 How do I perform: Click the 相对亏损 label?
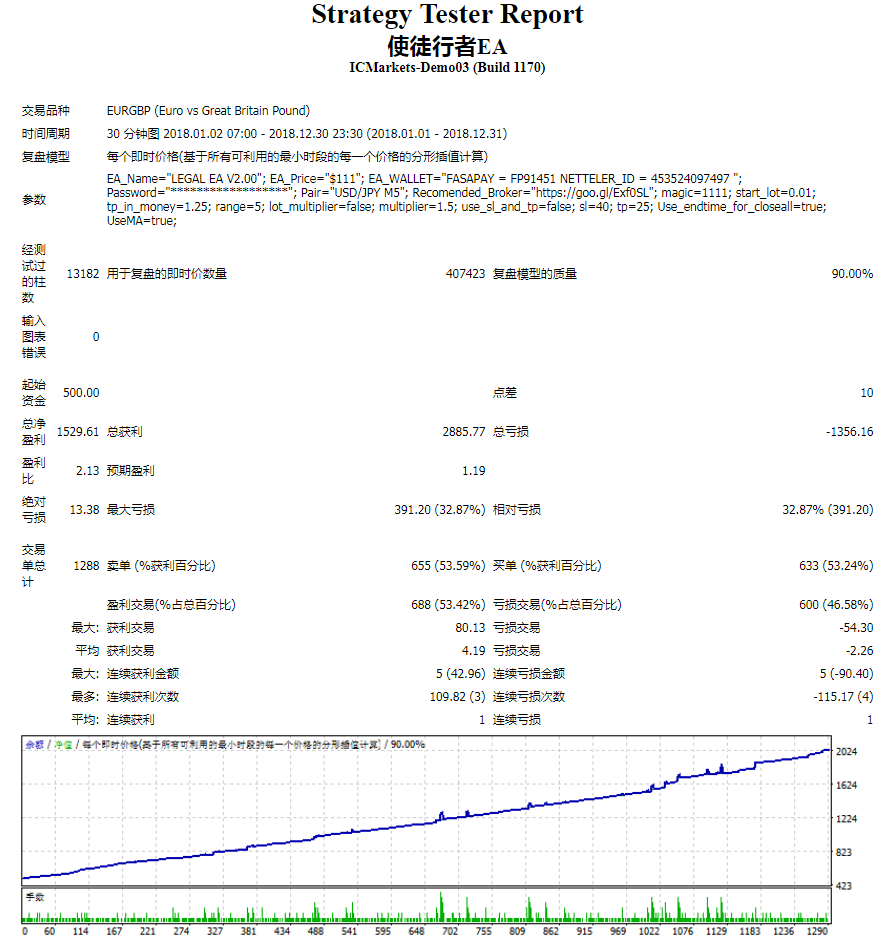(x=517, y=510)
